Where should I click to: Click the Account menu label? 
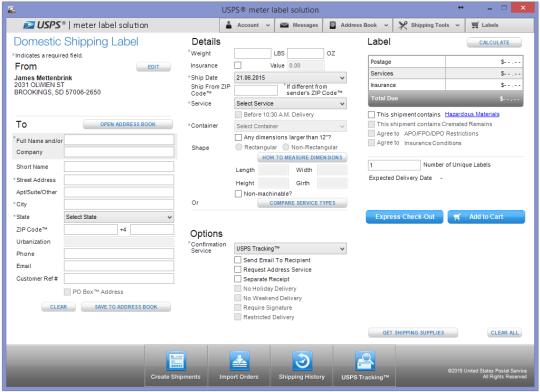pos(248,25)
